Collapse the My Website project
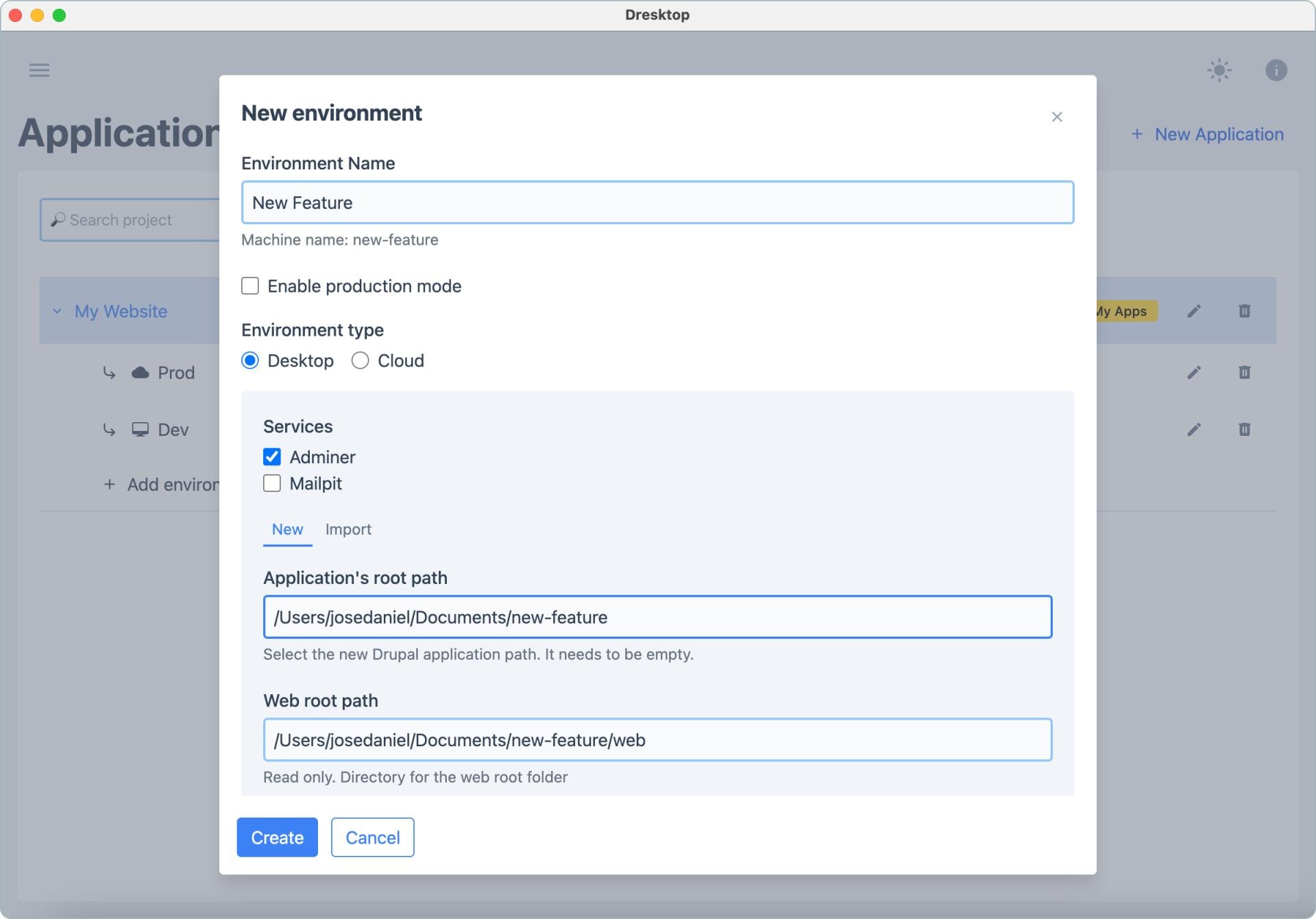 click(58, 310)
